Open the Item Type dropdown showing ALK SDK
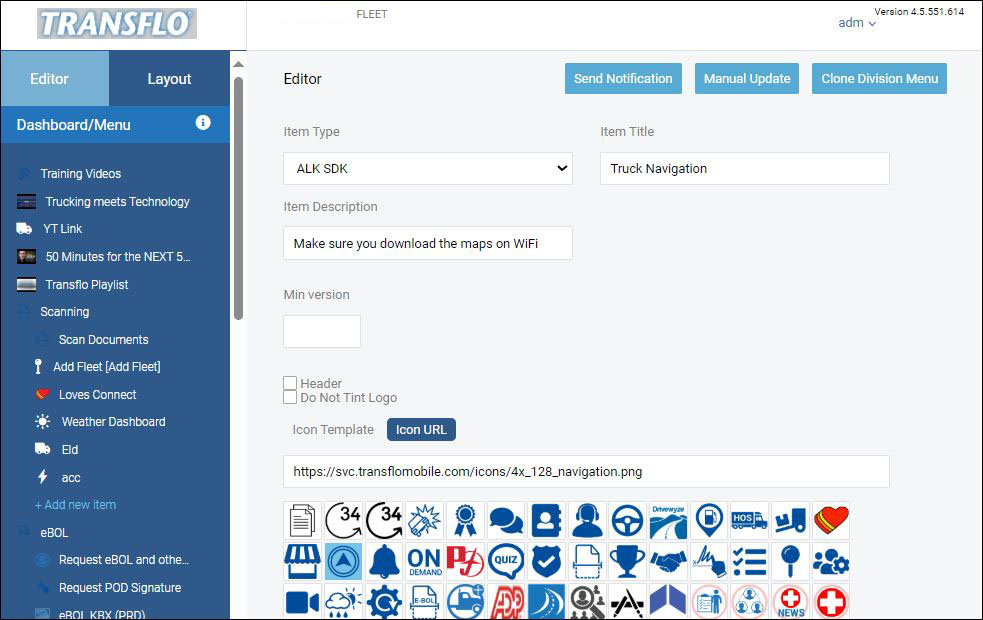The height and width of the screenshot is (620, 983). [x=428, y=168]
